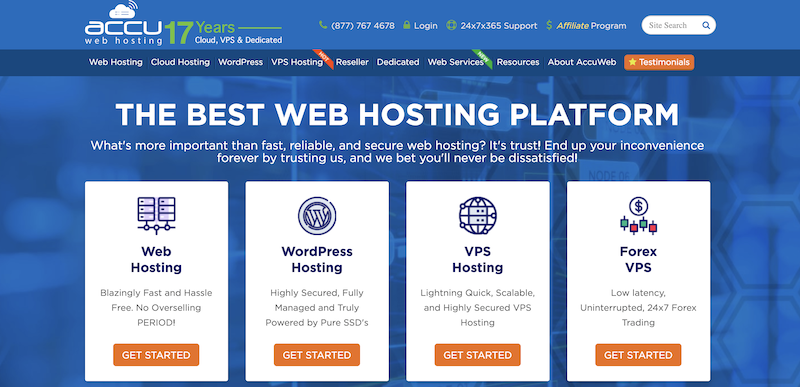This screenshot has width=800, height=387.
Task: Click the green phone icon
Action: click(x=322, y=25)
